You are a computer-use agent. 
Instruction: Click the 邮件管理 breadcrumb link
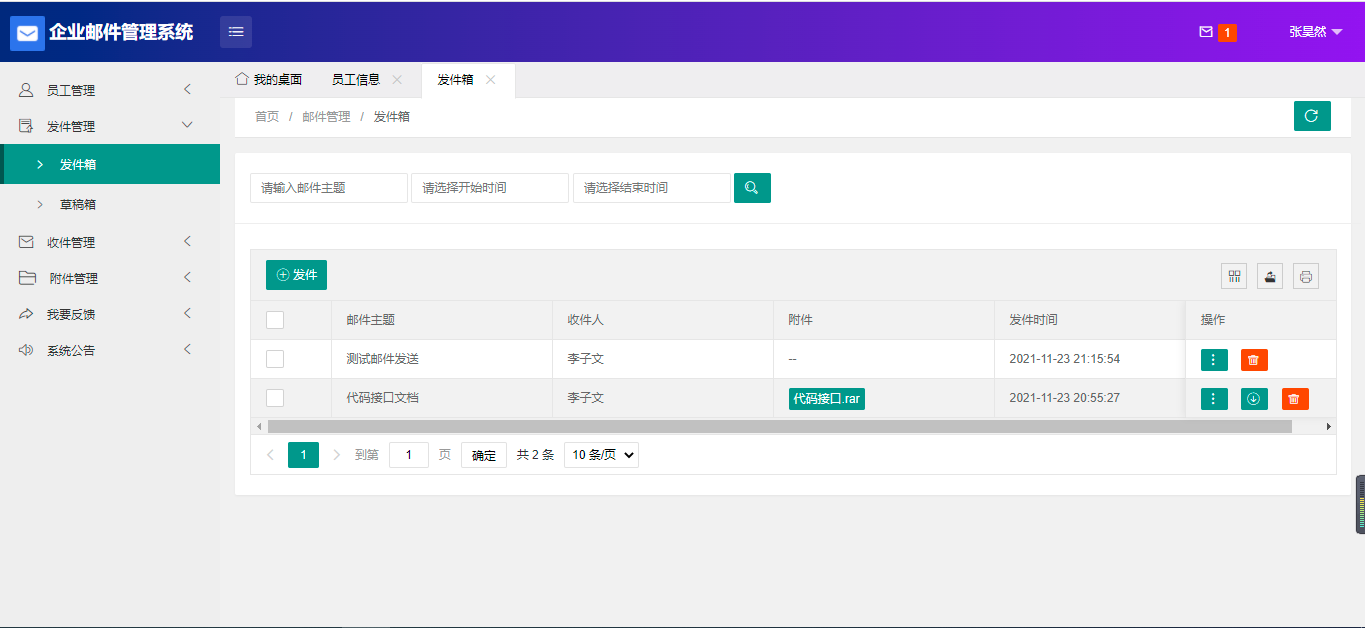(x=326, y=117)
